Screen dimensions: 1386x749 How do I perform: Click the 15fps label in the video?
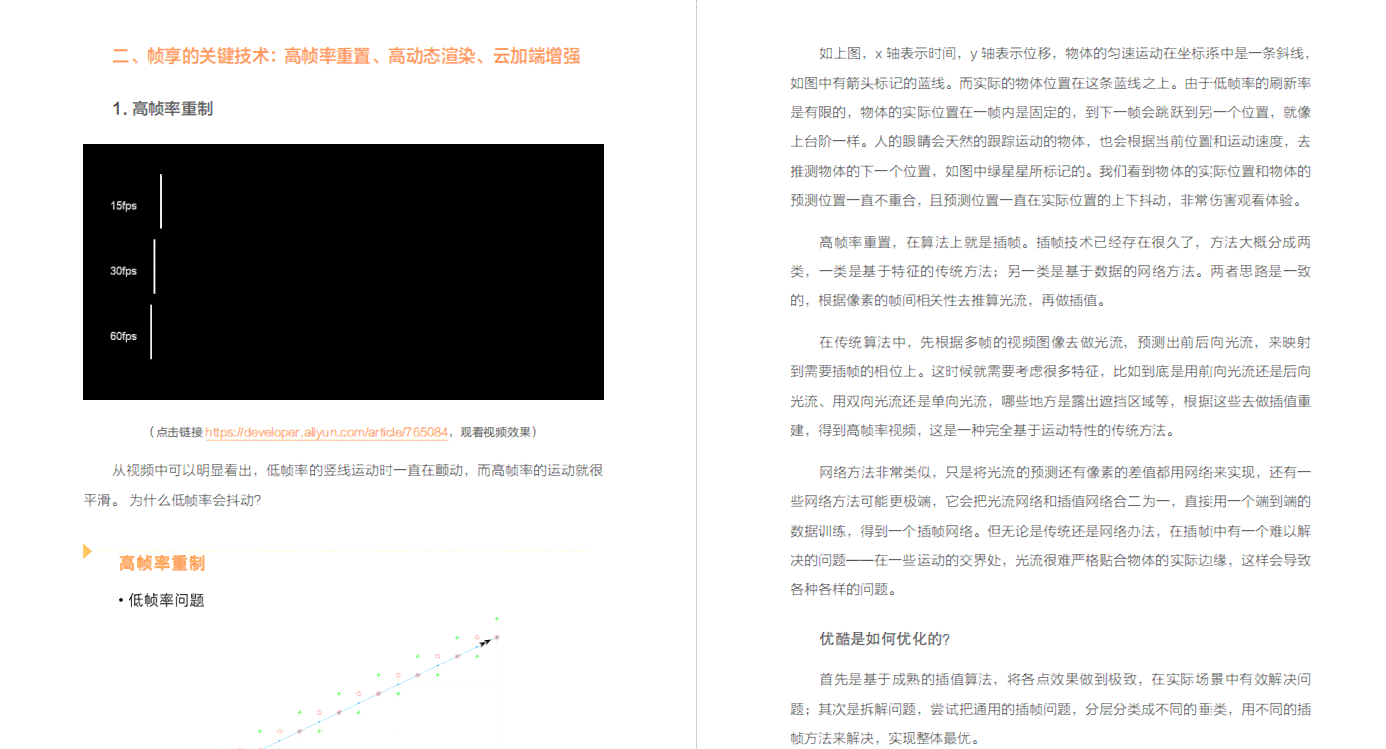(x=123, y=205)
